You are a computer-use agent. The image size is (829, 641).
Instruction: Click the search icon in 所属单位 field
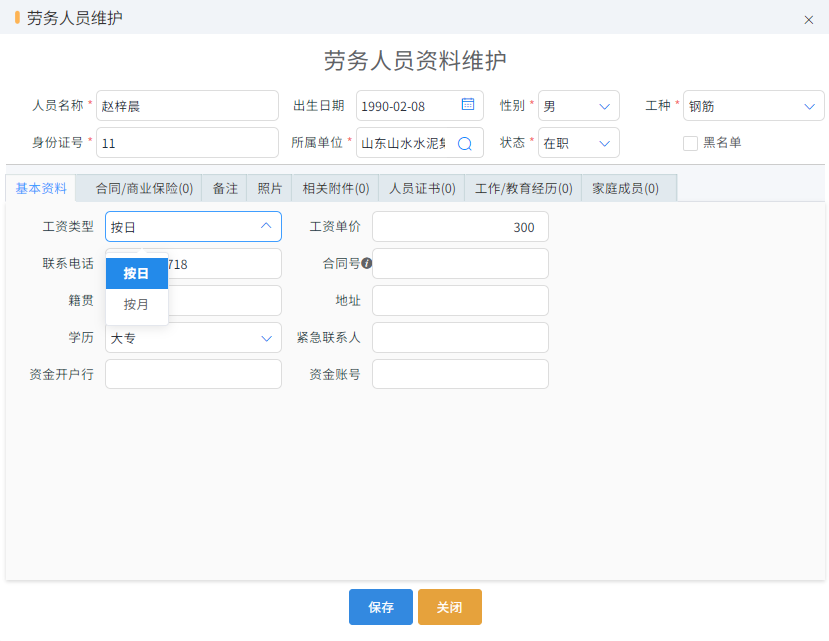[x=465, y=143]
